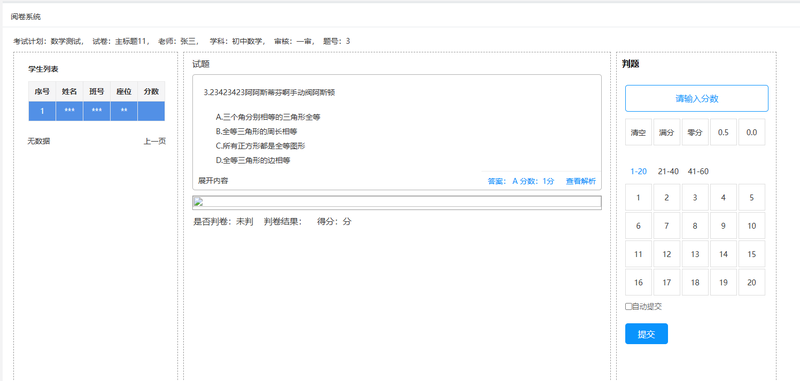The height and width of the screenshot is (381, 800).
Task: Click the 分数 column header
Action: click(x=151, y=91)
